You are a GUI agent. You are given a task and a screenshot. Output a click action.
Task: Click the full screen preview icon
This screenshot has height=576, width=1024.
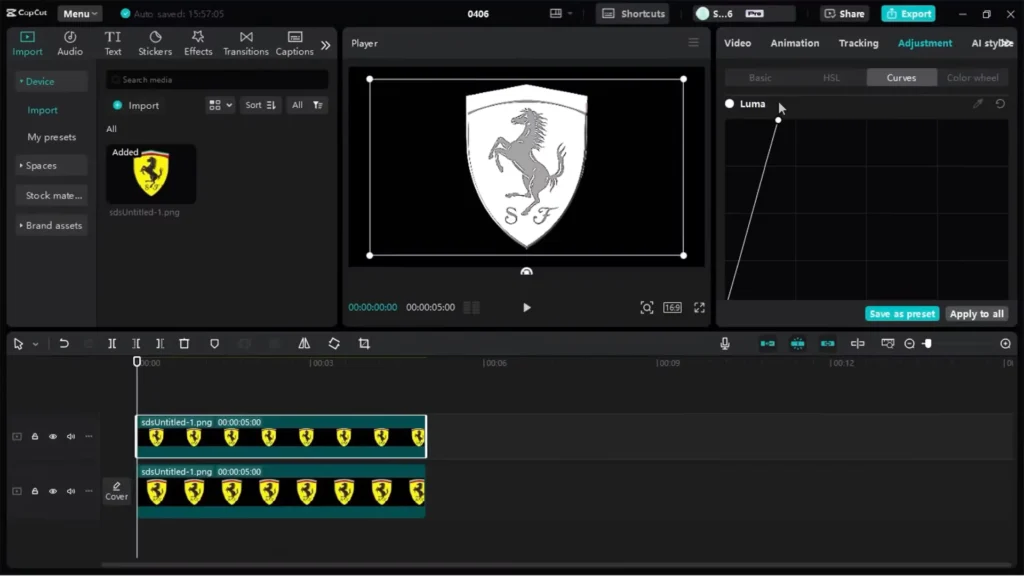699,308
